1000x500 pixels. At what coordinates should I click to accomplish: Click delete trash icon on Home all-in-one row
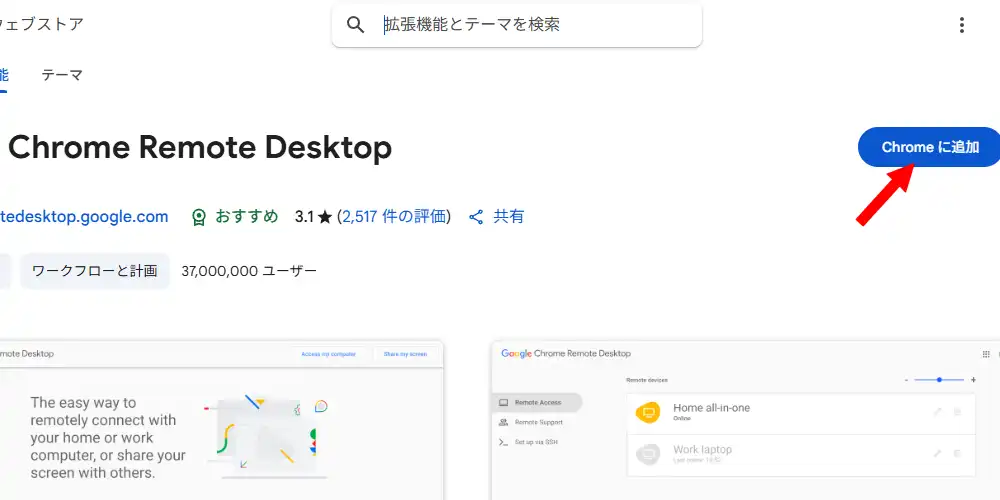click(957, 412)
